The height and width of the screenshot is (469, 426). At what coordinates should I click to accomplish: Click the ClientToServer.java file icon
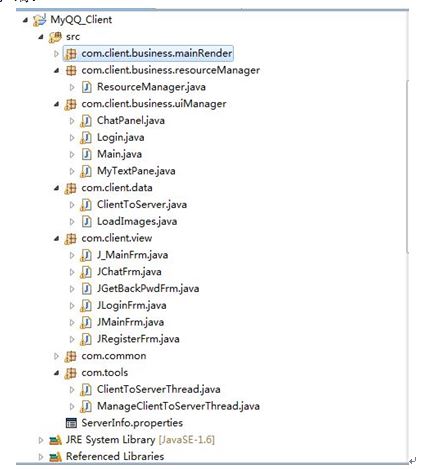[x=86, y=205]
